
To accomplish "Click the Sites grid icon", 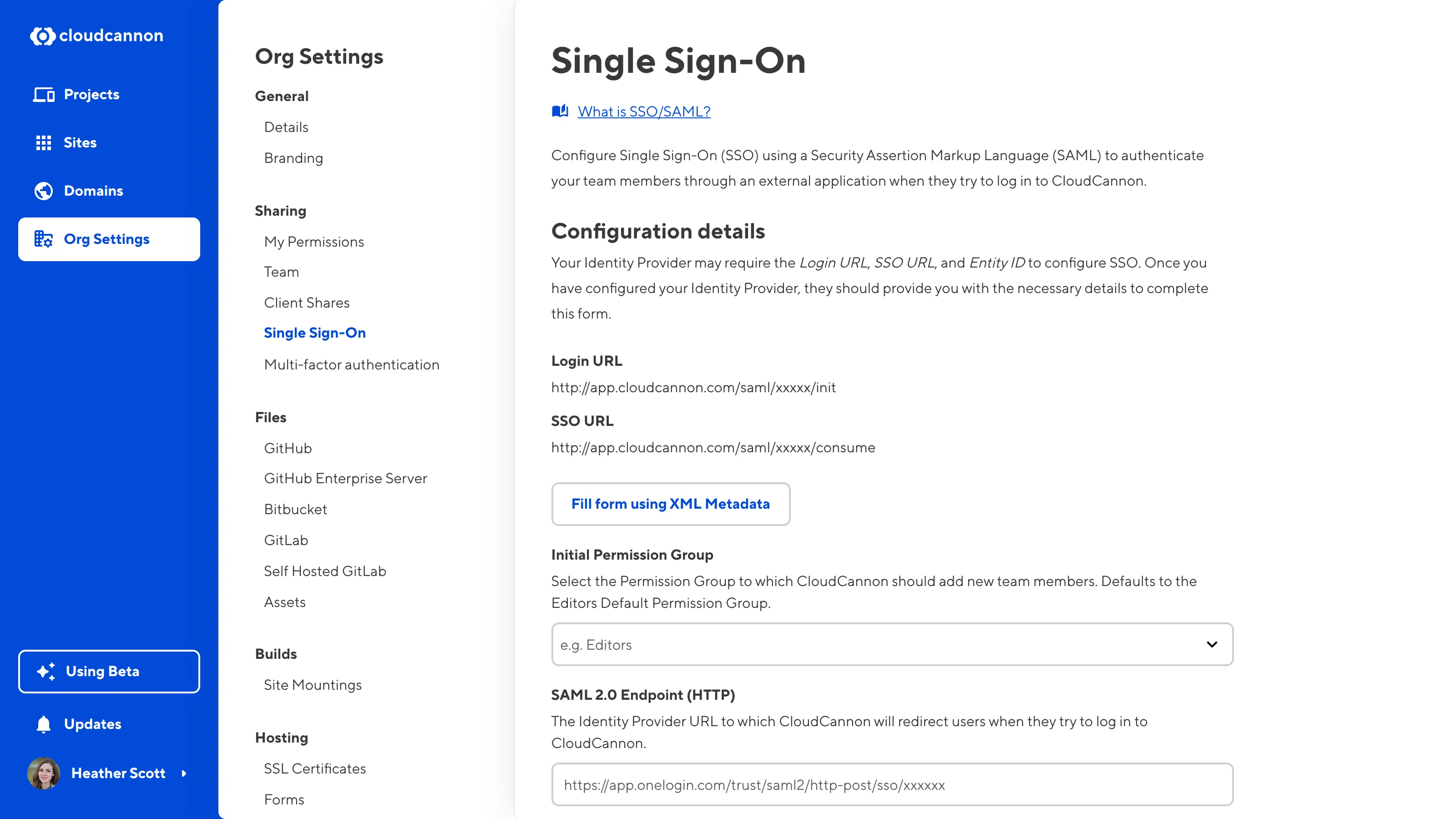I will pos(44,142).
